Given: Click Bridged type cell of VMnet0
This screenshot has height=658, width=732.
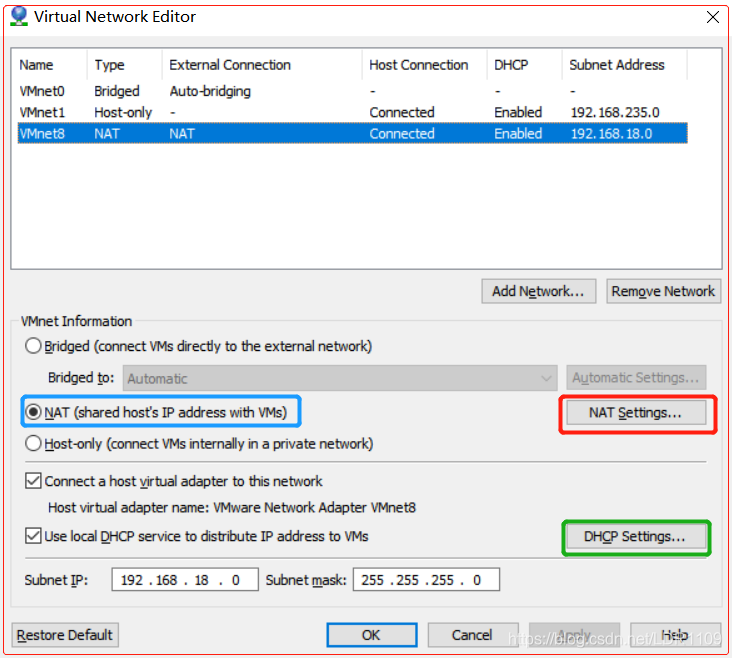Looking at the screenshot, I should point(117,91).
